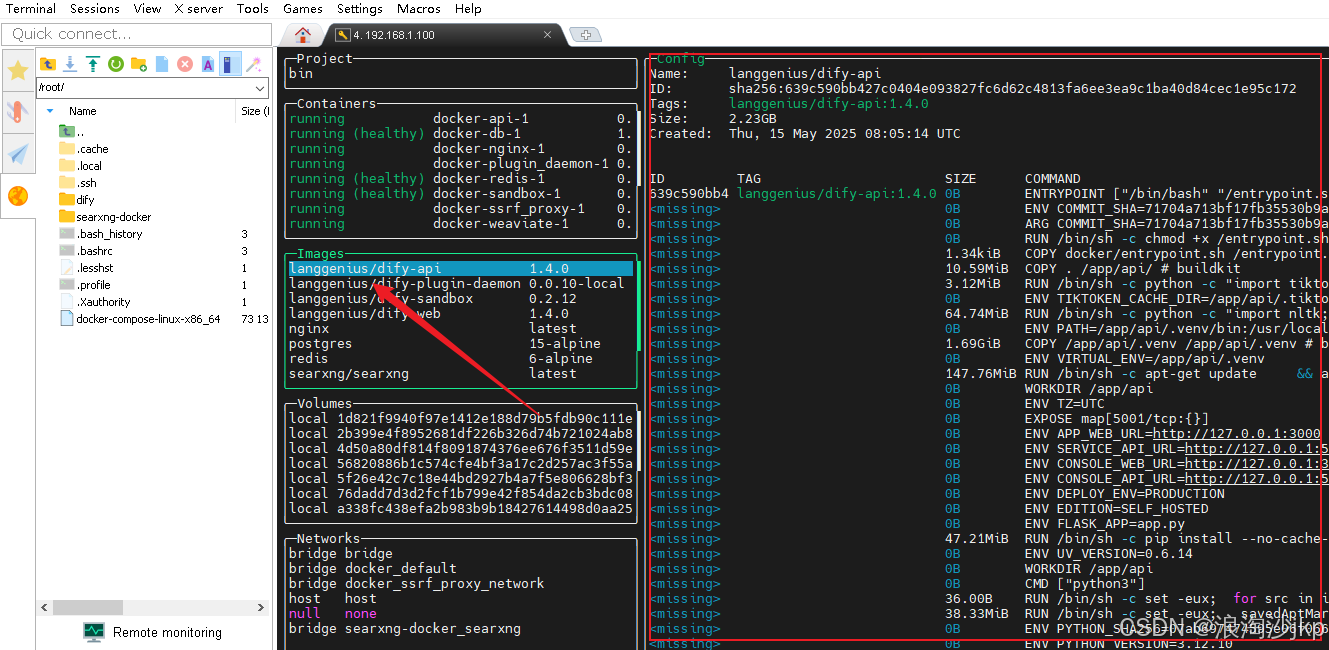Select the searxng/searxng image row
This screenshot has height=650, width=1329.
(x=461, y=374)
